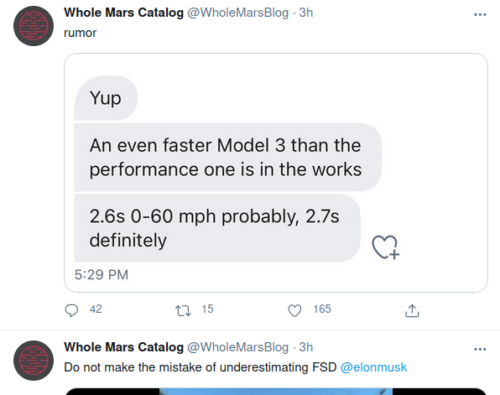The height and width of the screenshot is (395, 500).
Task: View the embedded message screenshot image
Action: pyautogui.click(x=276, y=173)
